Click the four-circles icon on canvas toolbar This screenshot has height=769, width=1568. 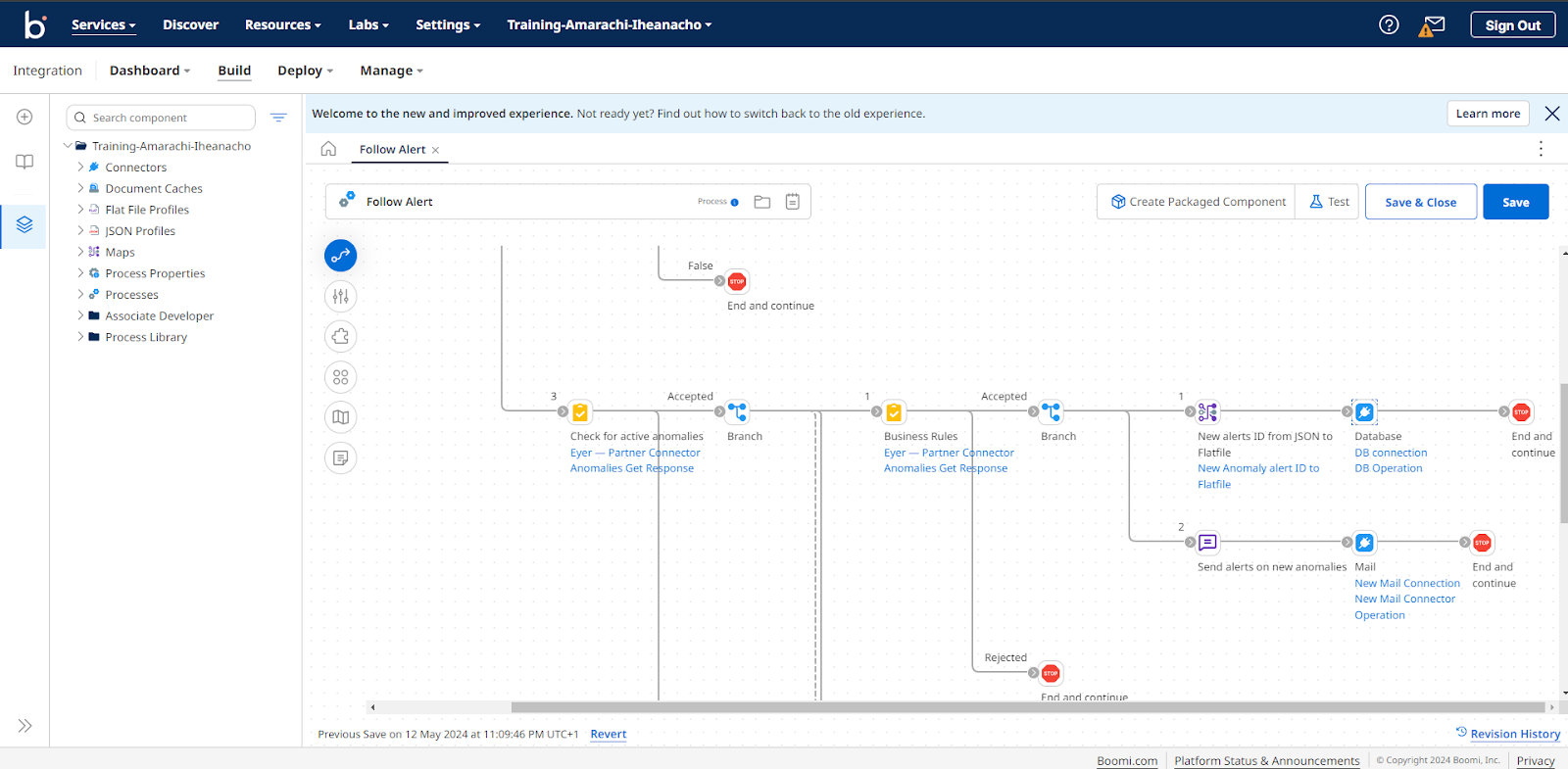(x=341, y=377)
